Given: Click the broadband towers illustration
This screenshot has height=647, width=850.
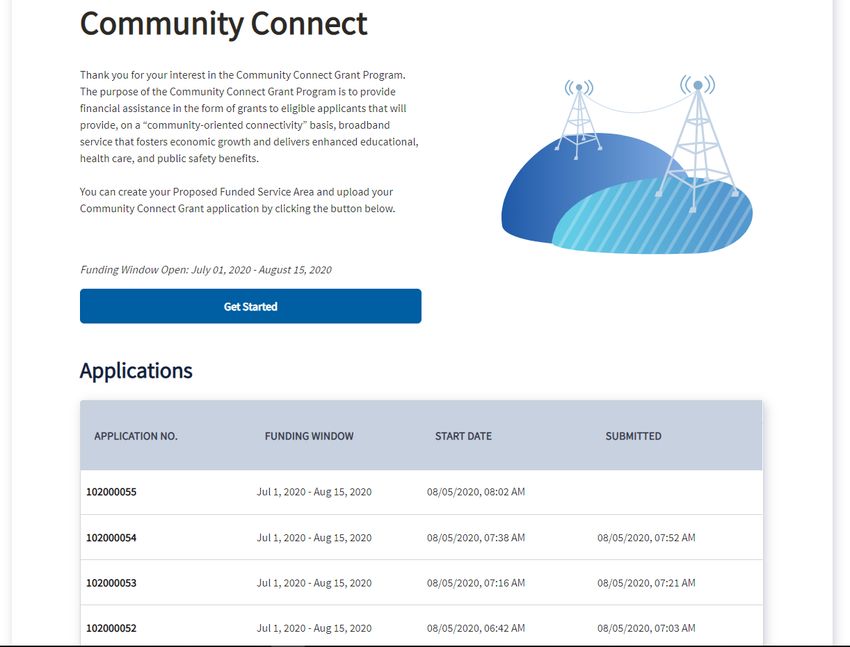Looking at the screenshot, I should pos(627,164).
